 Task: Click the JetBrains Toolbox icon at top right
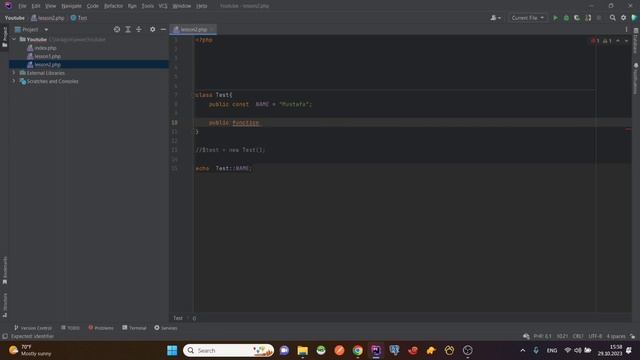pyautogui.click(x=634, y=18)
